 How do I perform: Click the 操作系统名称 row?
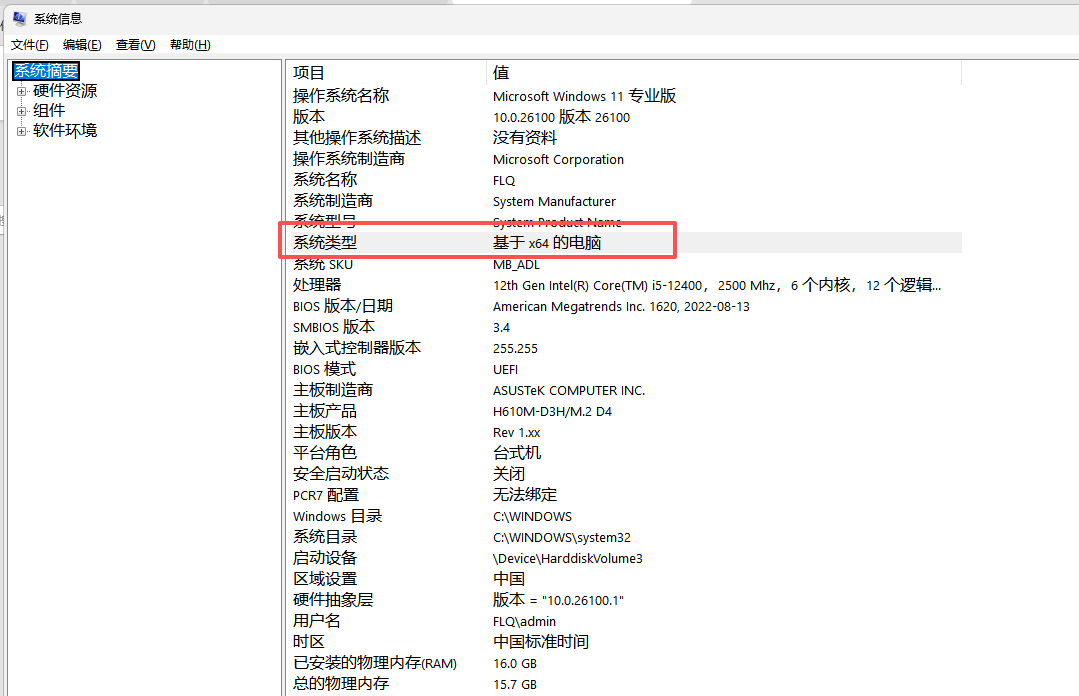(x=341, y=96)
